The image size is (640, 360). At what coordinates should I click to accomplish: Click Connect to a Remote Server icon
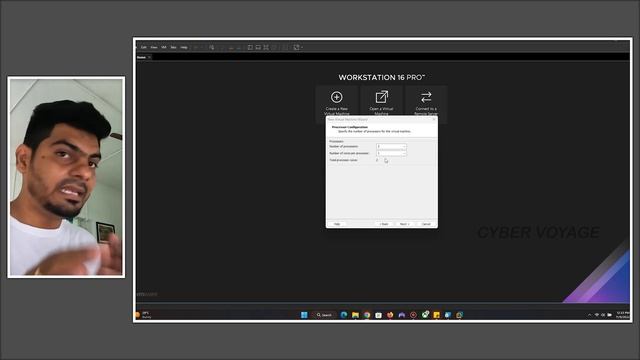pyautogui.click(x=426, y=97)
